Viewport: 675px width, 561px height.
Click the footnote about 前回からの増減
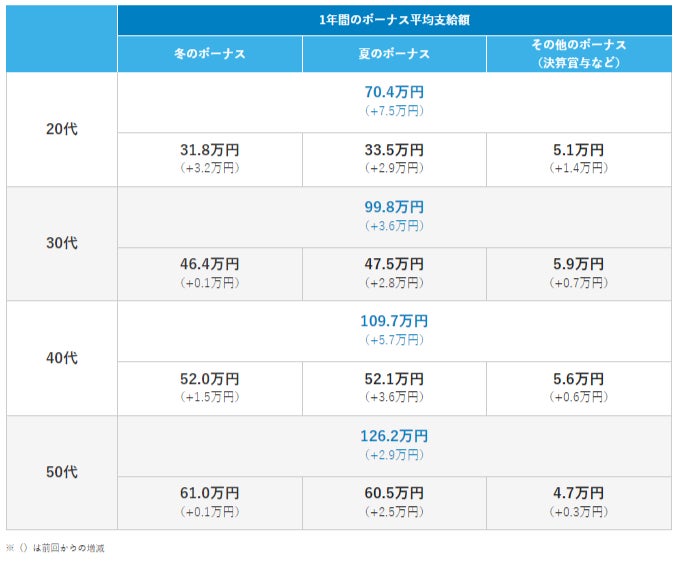56,548
